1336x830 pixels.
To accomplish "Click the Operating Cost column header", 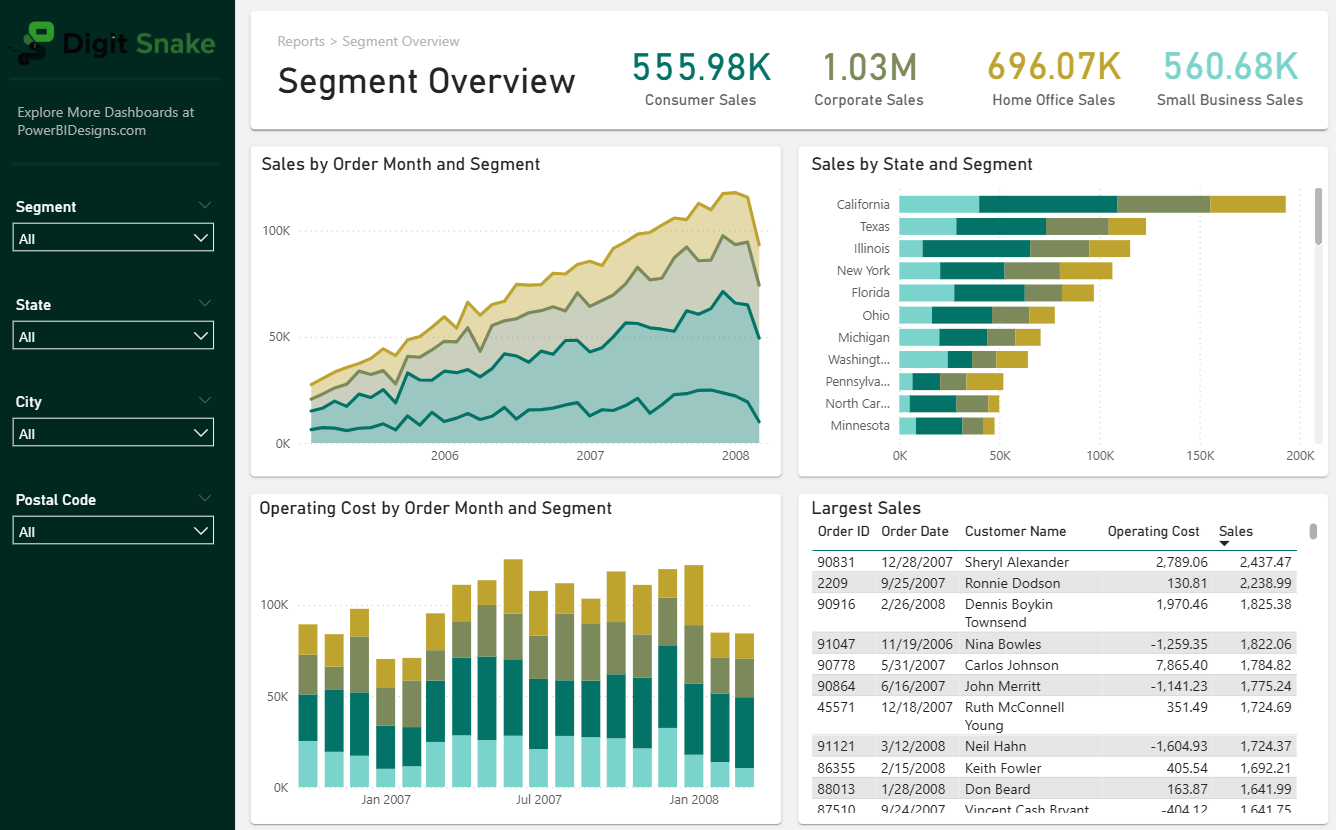I will pyautogui.click(x=1153, y=532).
